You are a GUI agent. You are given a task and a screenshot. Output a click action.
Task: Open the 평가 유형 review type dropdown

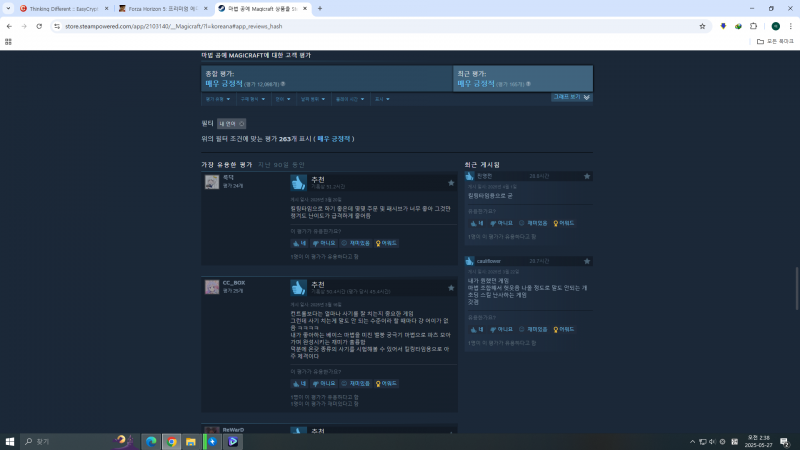pos(218,99)
